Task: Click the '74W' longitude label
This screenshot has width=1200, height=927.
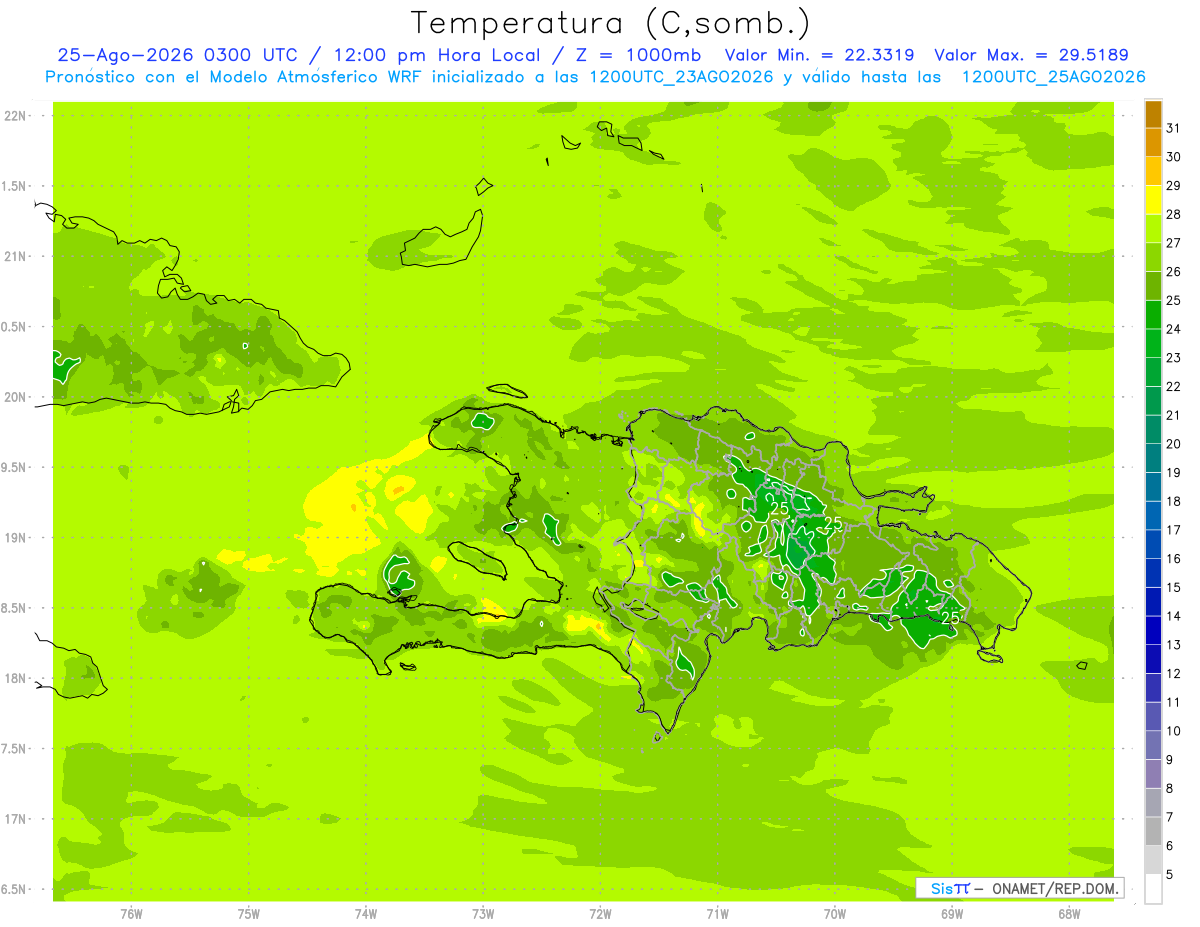Action: tap(366, 914)
